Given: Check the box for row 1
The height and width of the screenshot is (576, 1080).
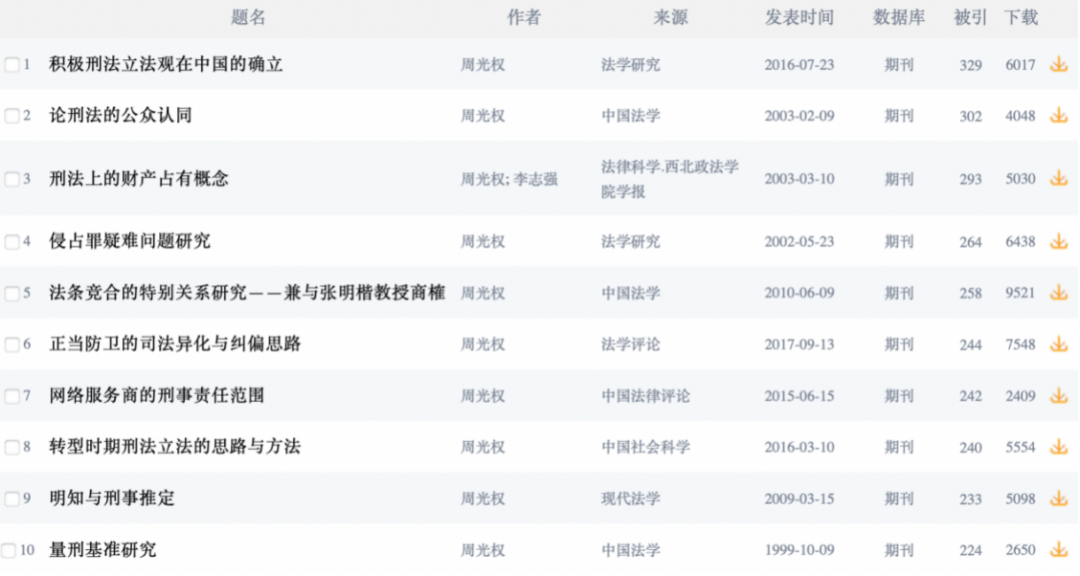Looking at the screenshot, I should (x=12, y=65).
